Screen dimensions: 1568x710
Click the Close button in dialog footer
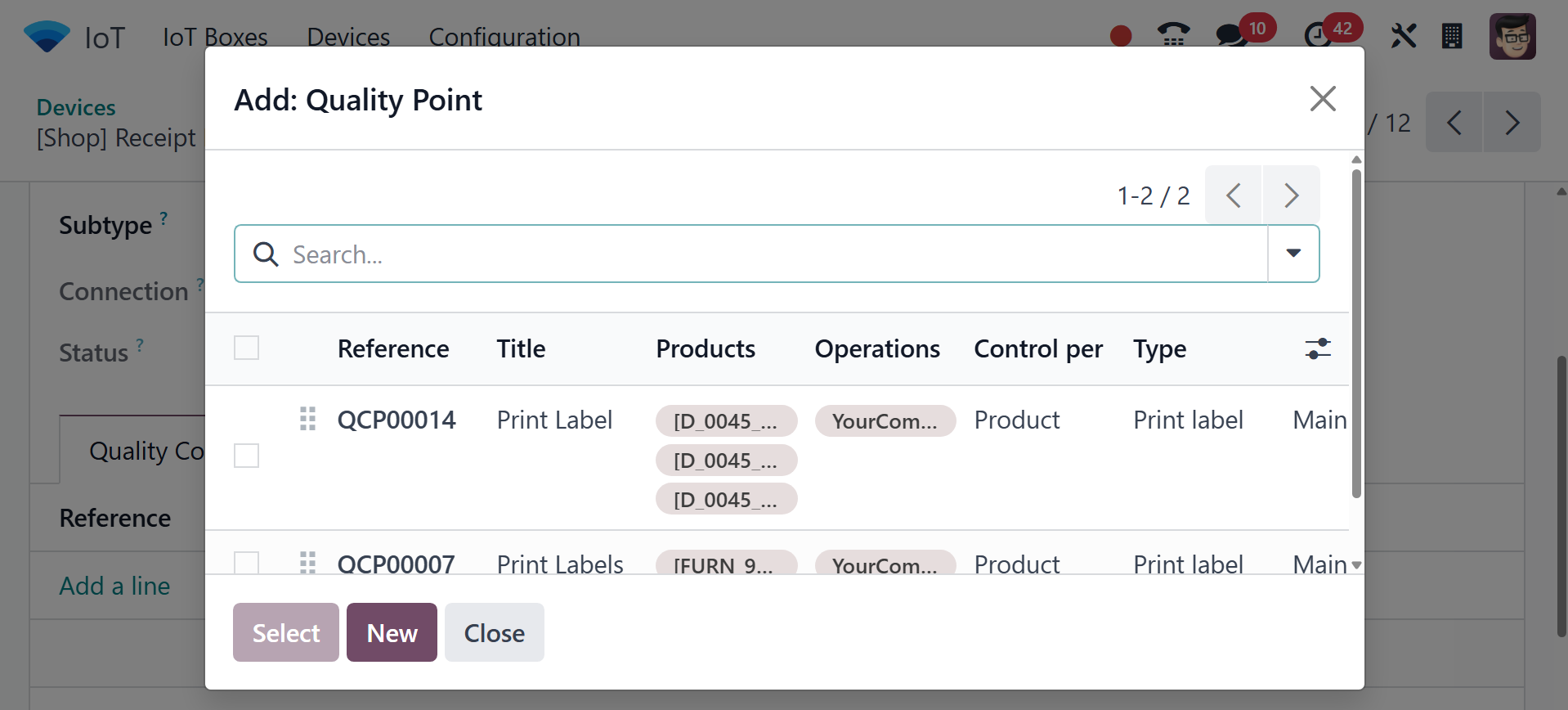(x=494, y=632)
